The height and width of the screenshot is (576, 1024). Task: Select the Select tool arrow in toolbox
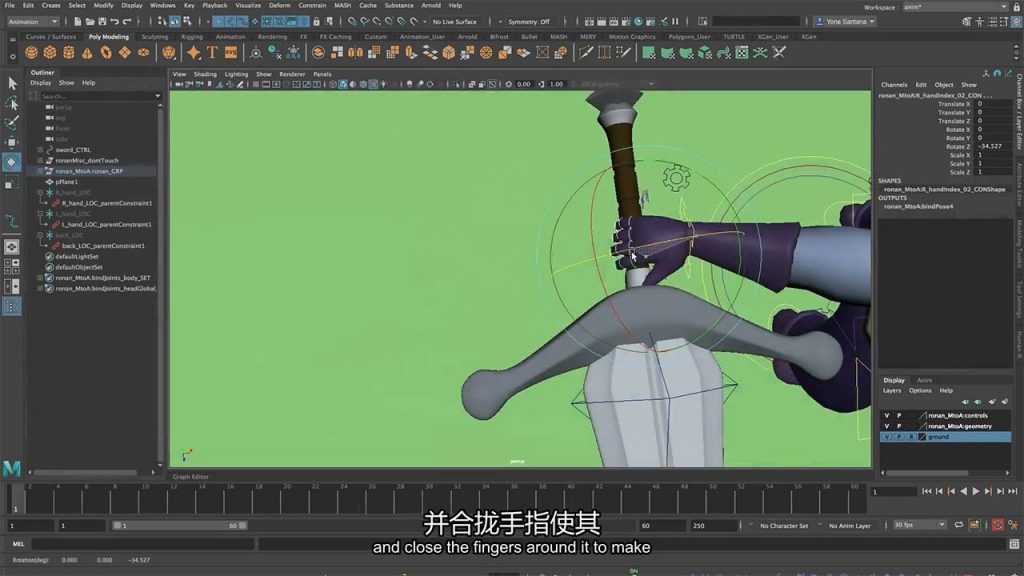pos(12,84)
